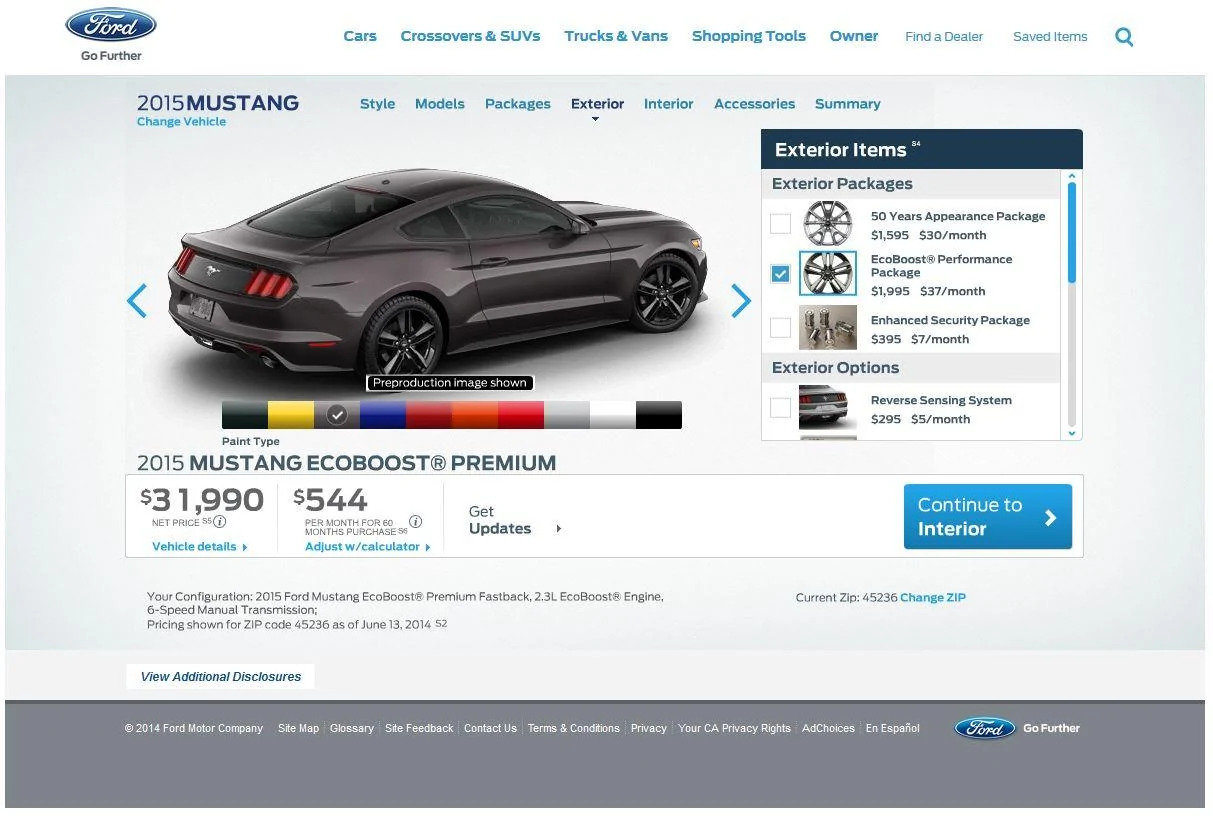This screenshot has width=1213, height=816.
Task: Show next car view with right arrow
Action: pos(741,300)
